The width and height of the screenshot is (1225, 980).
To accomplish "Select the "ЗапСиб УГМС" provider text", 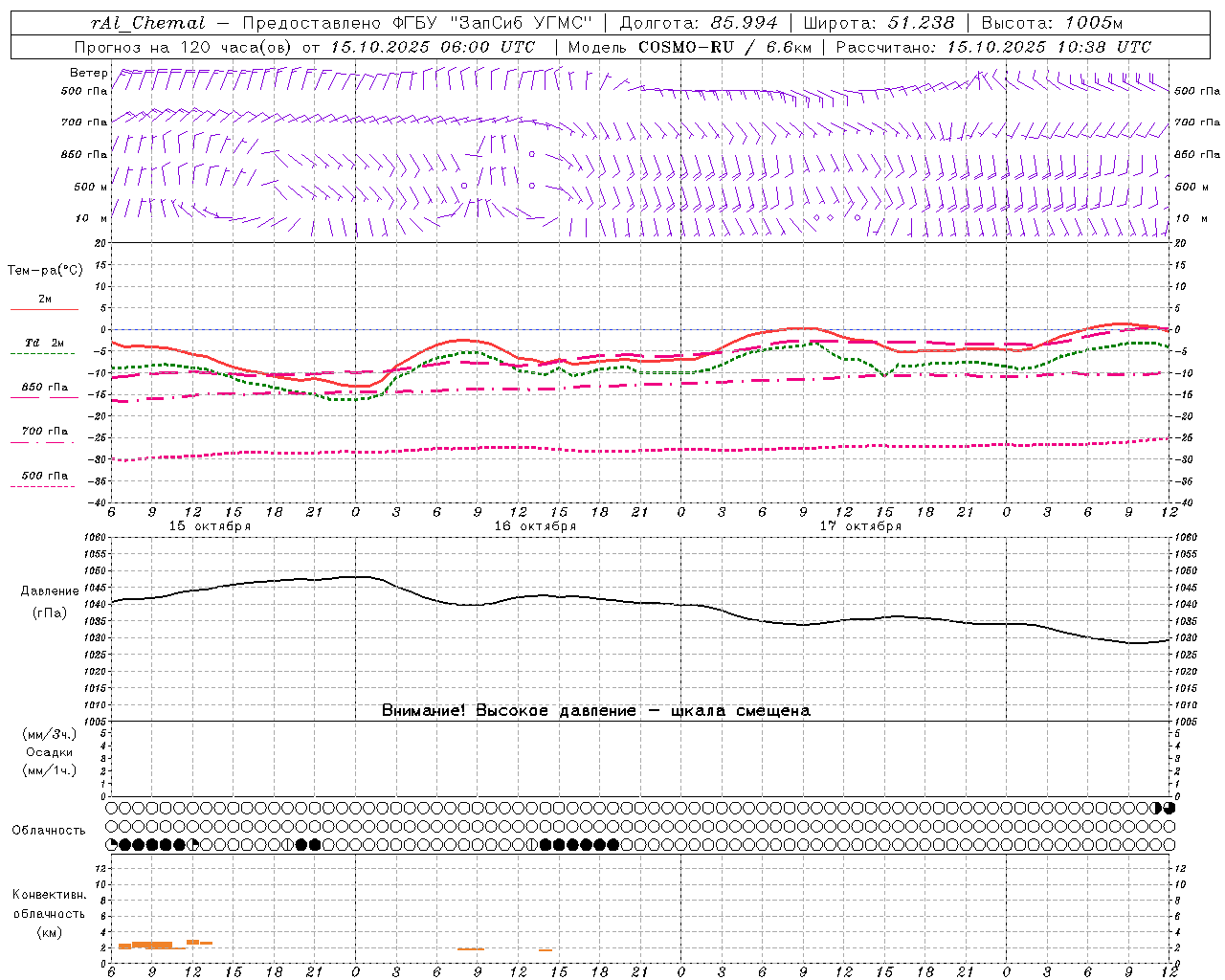I will coord(521,23).
